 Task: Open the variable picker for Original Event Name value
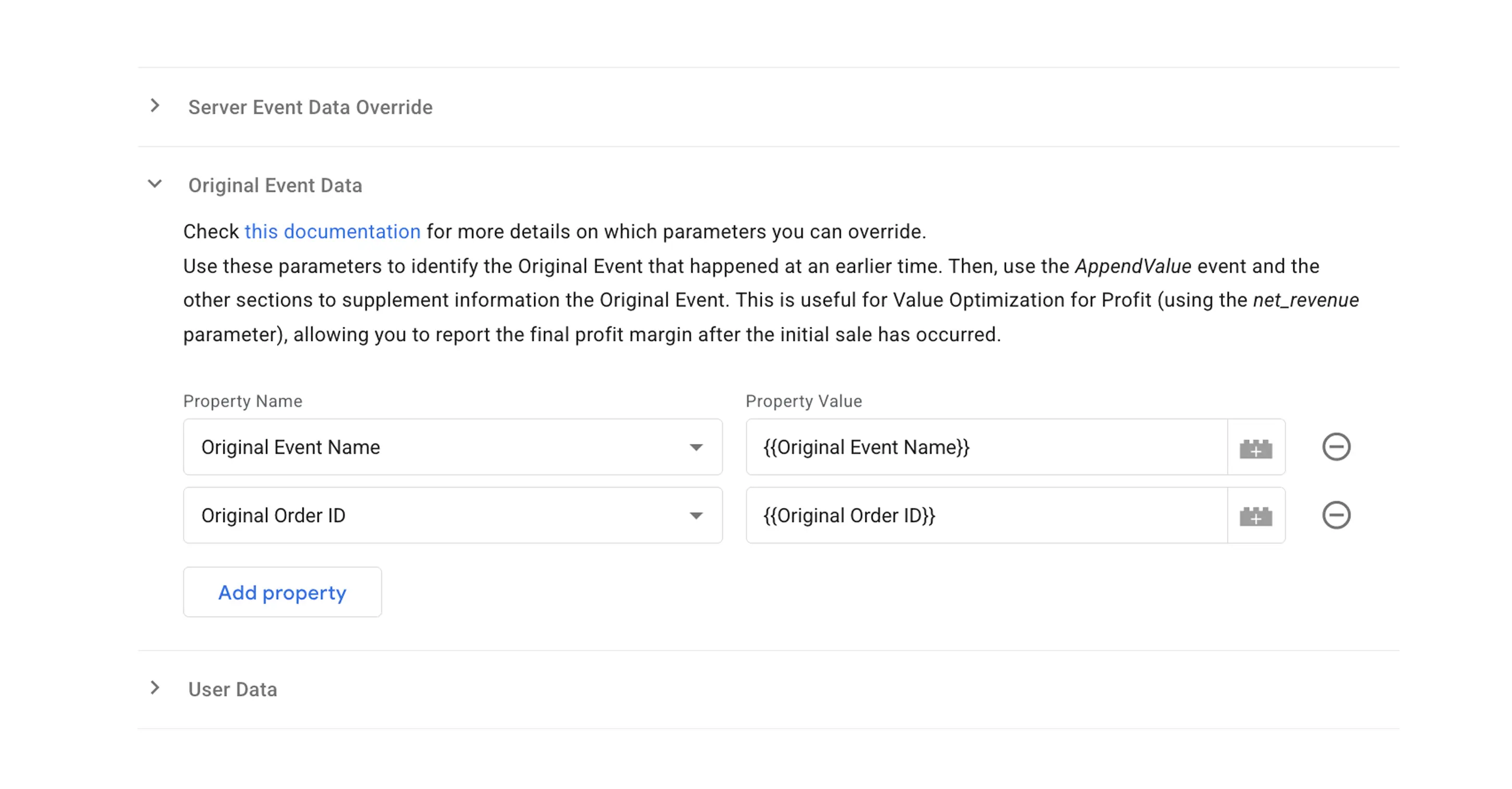(1255, 447)
